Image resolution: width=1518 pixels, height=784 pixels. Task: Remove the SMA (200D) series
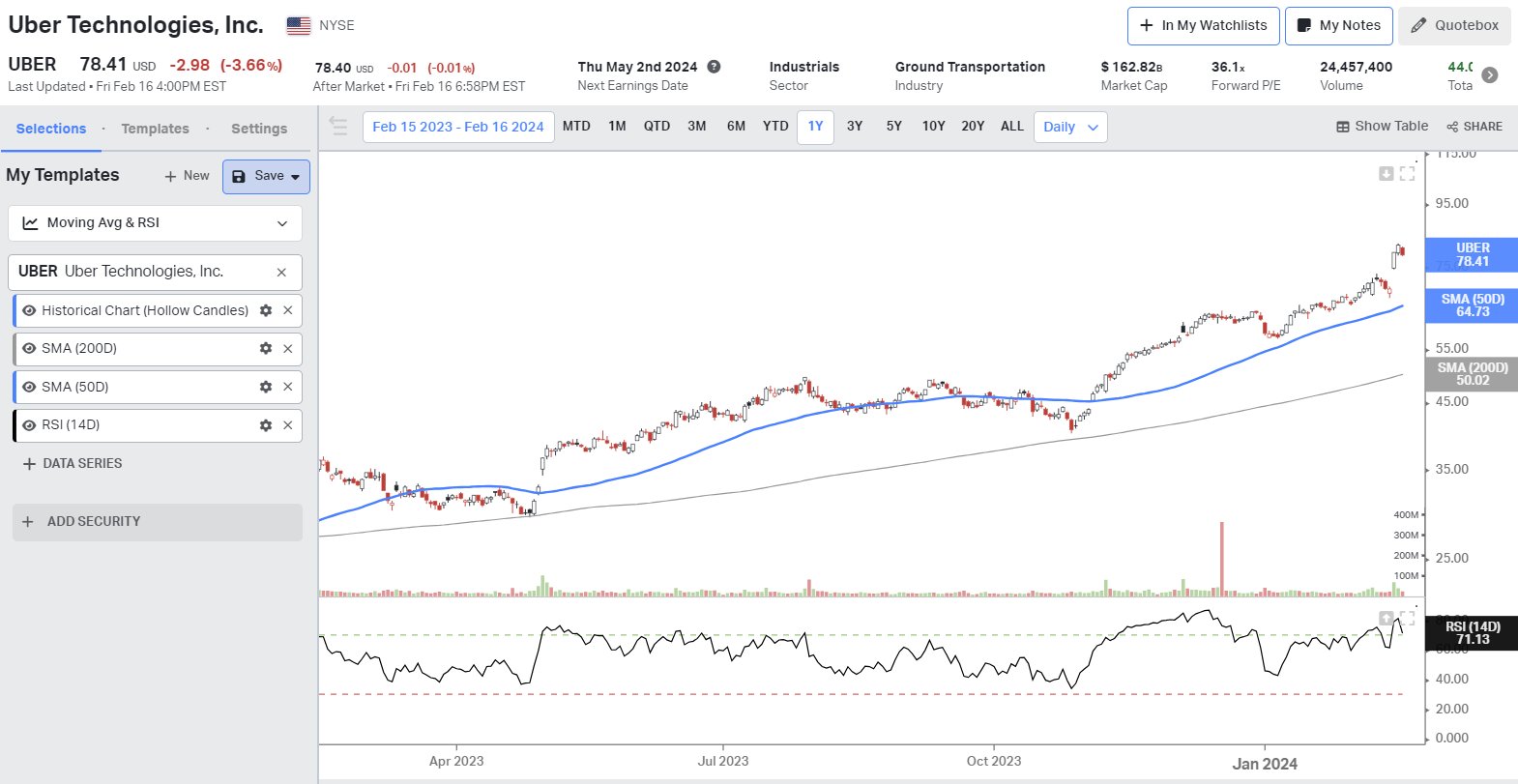287,349
